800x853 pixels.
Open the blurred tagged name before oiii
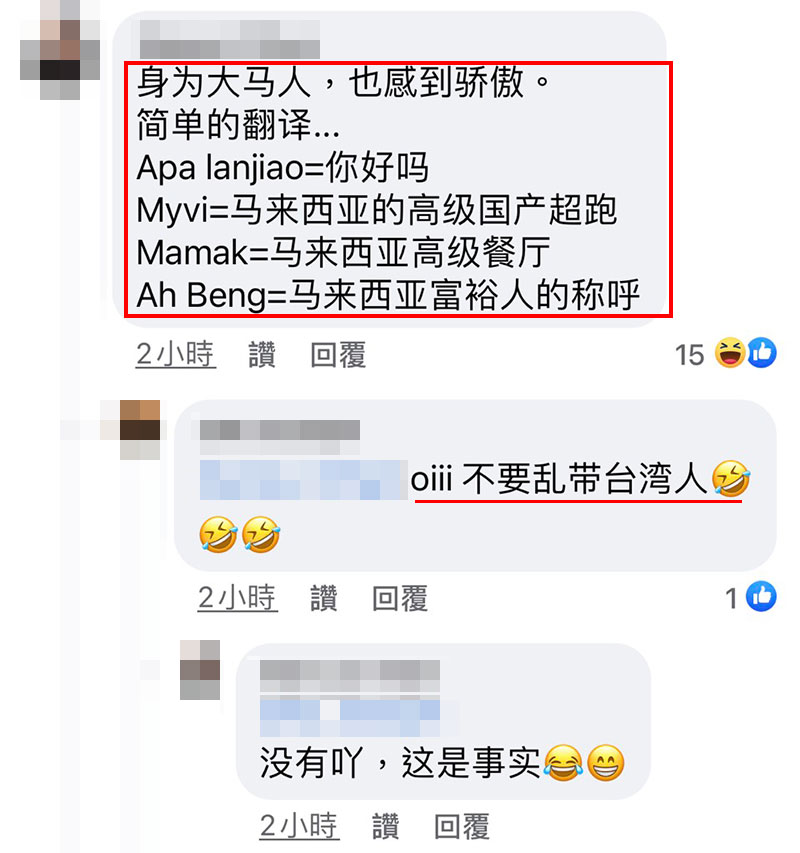(x=303, y=480)
